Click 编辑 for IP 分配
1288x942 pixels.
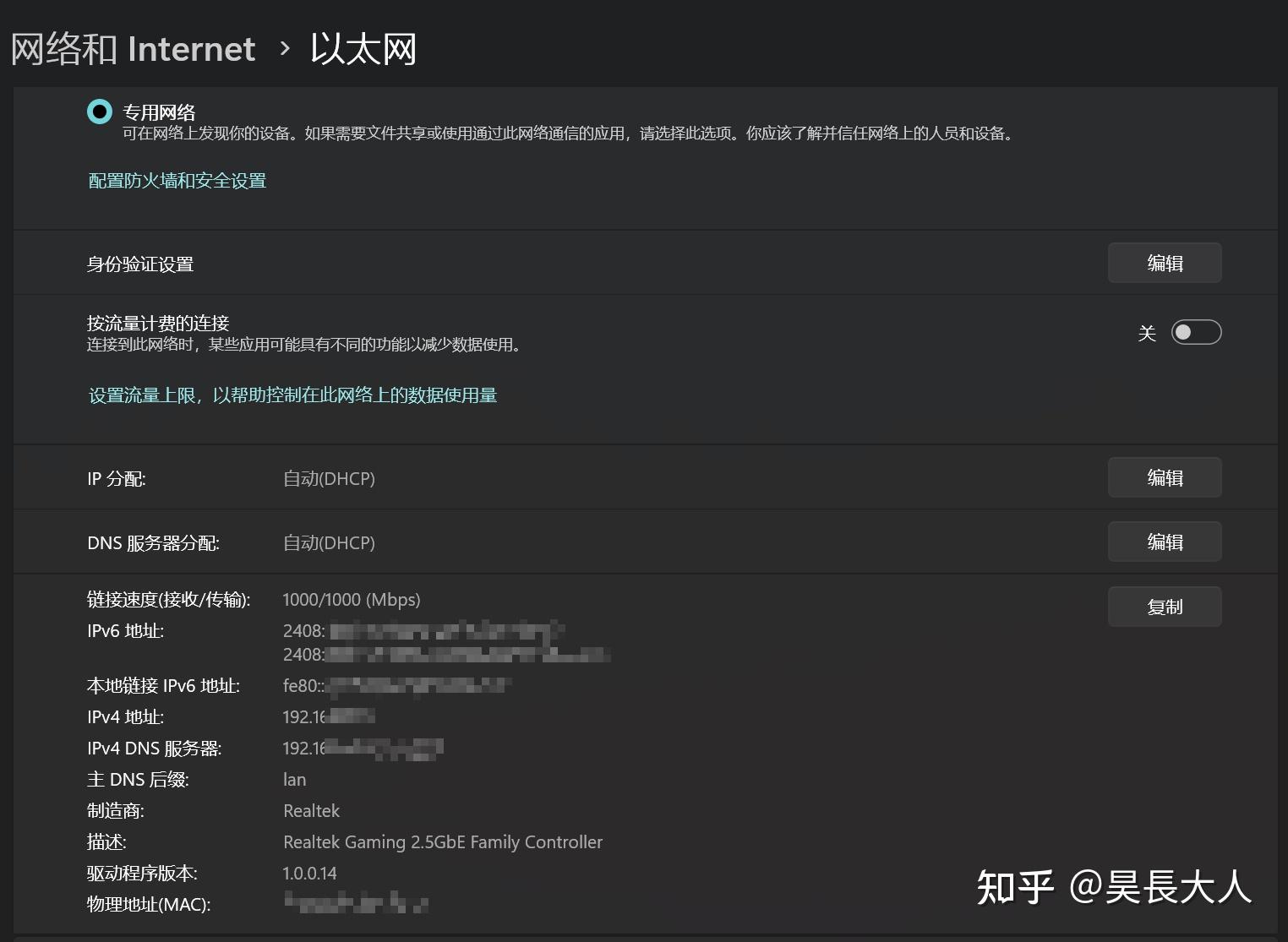[x=1165, y=477]
